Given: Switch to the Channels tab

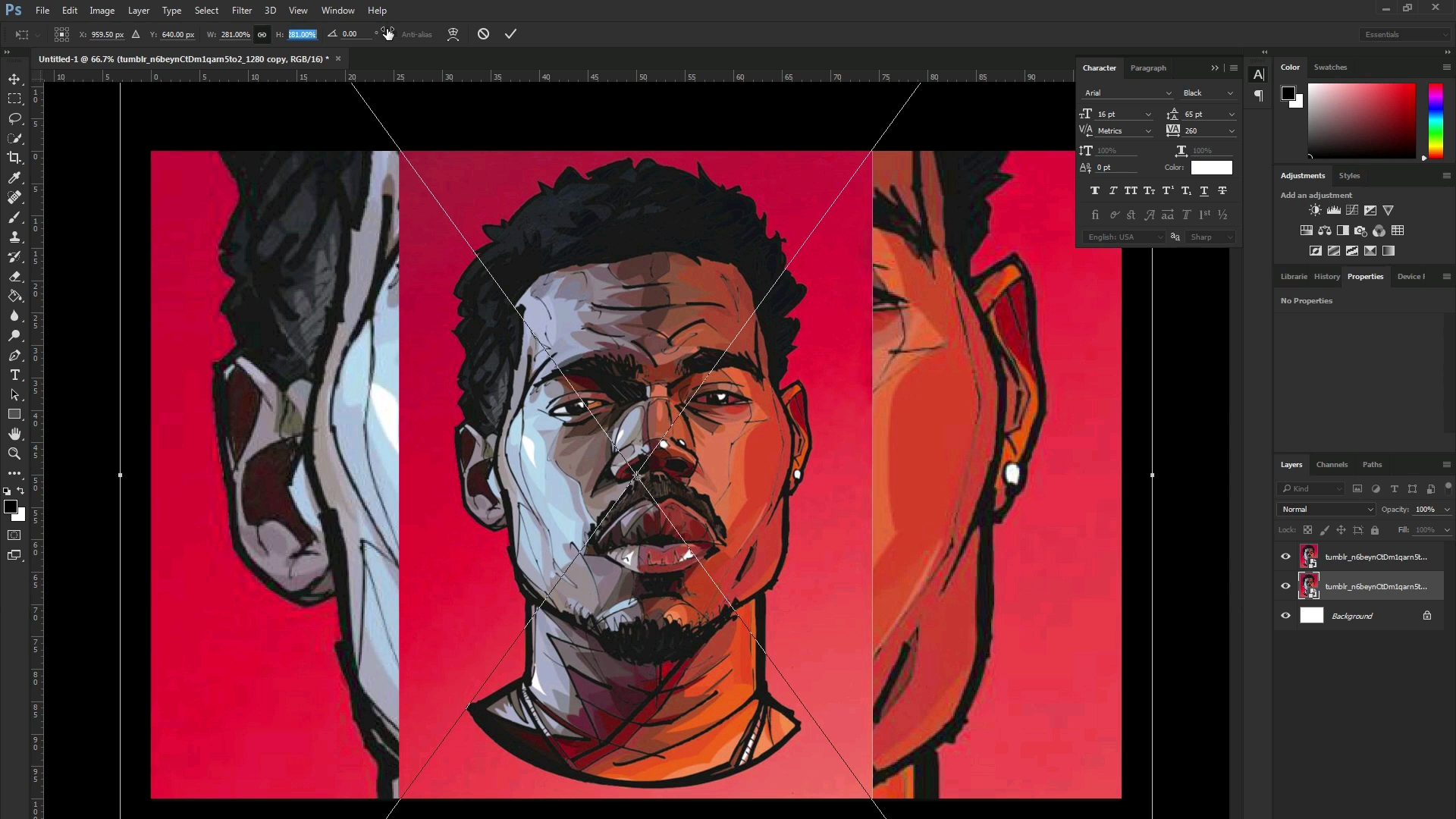Looking at the screenshot, I should tap(1332, 465).
